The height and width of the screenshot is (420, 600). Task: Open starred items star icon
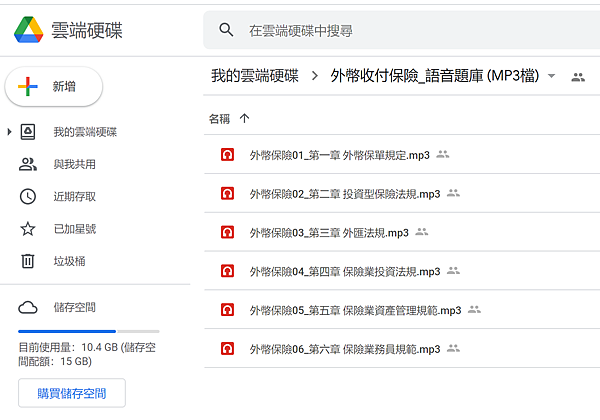(28, 229)
